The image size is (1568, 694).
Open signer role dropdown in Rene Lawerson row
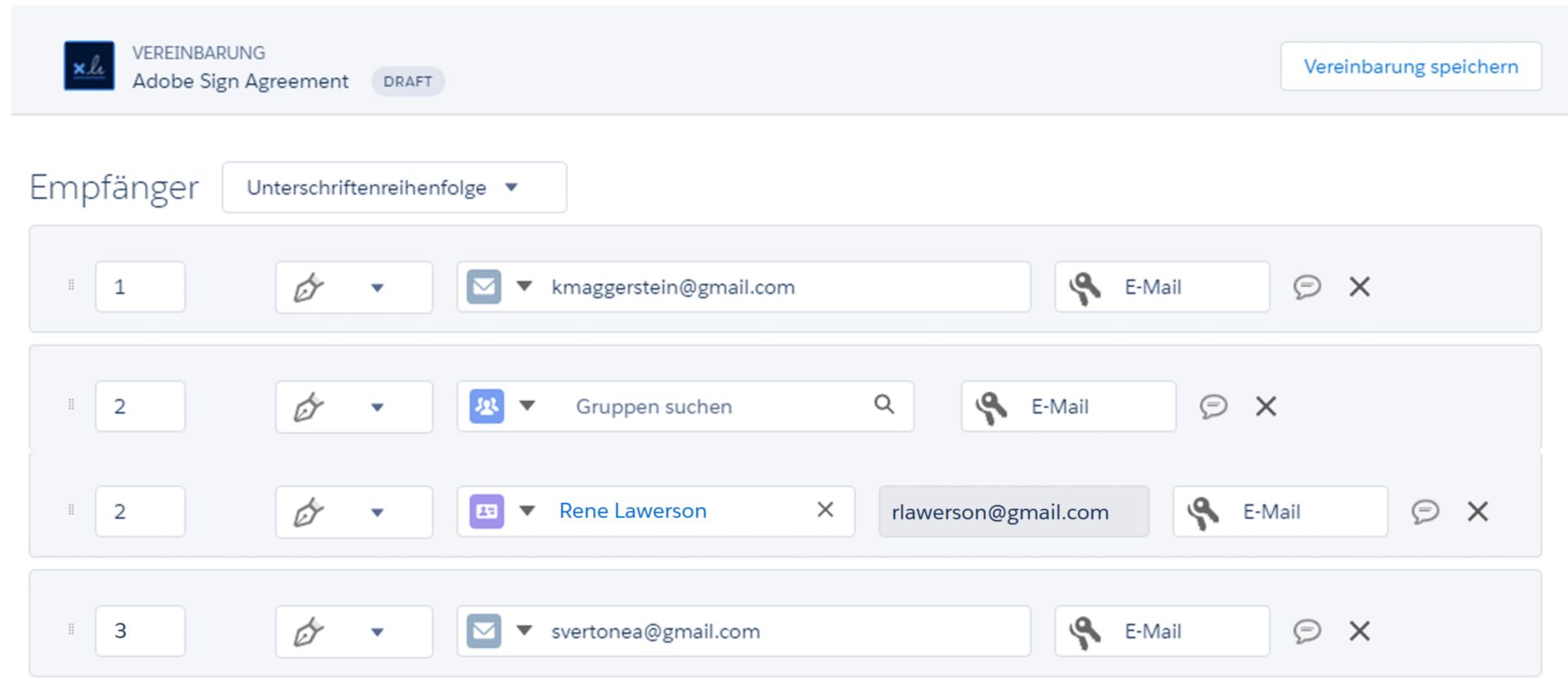[x=354, y=512]
